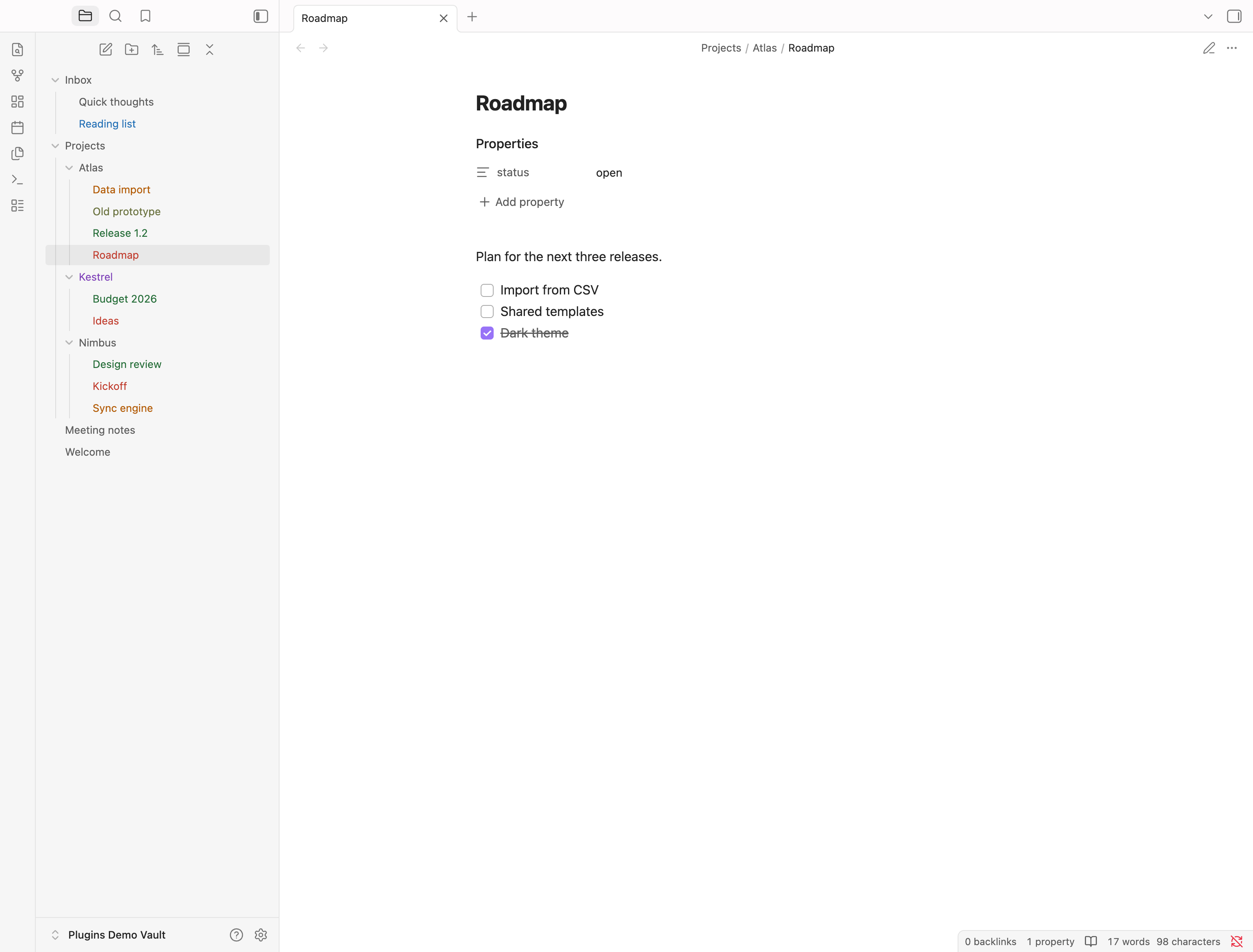Open the tab list dropdown arrow

1208,16
